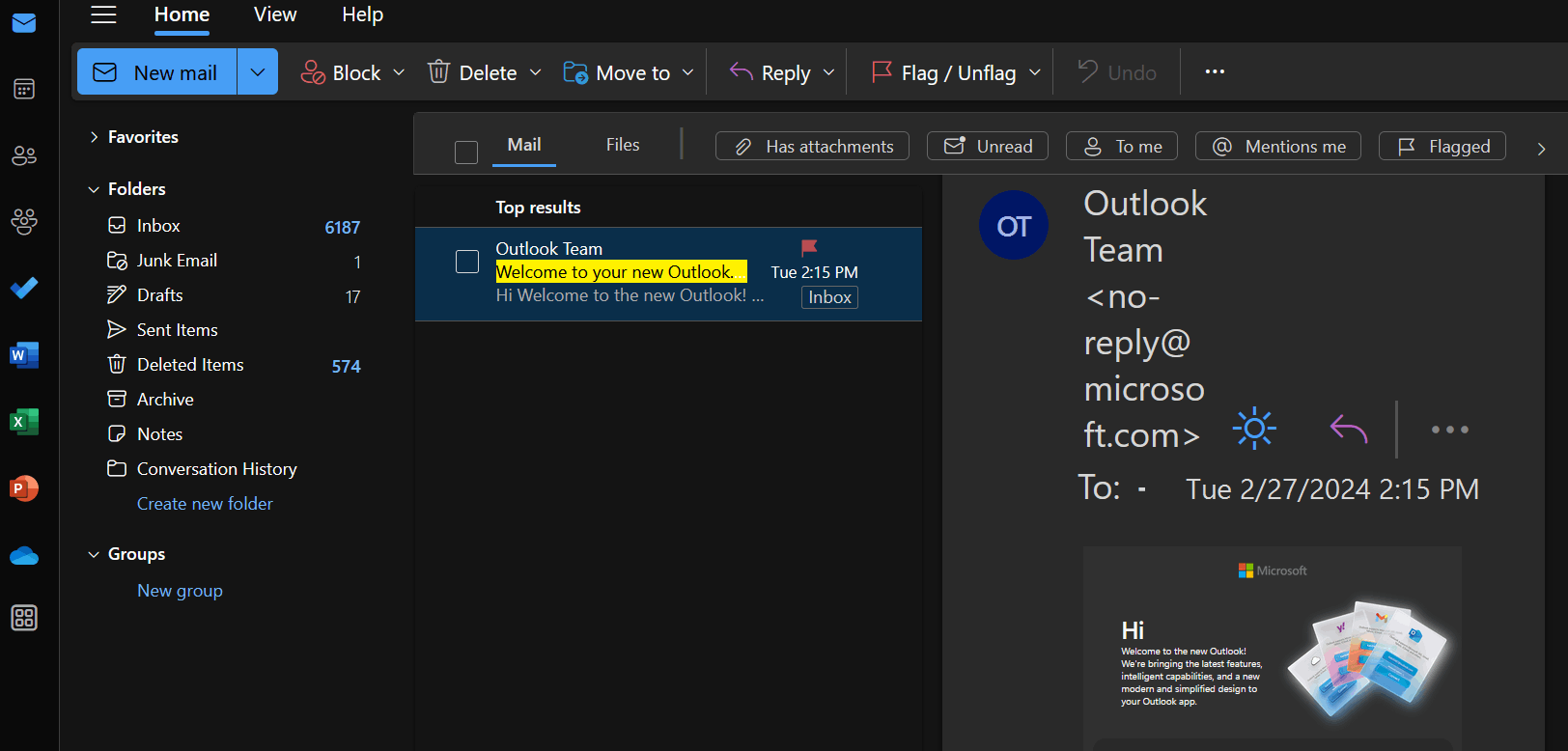Tick the select-all messages checkbox
The image size is (1568, 751).
click(466, 153)
